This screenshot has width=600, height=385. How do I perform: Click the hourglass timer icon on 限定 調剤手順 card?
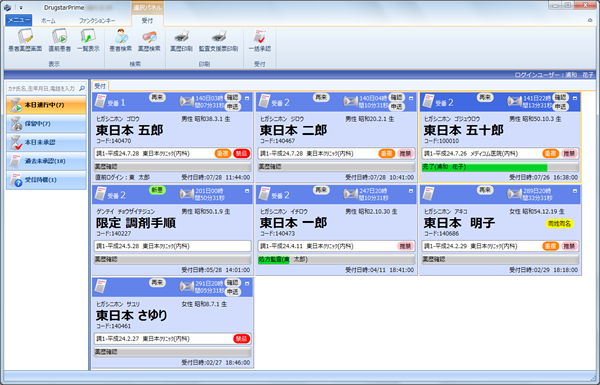187,194
